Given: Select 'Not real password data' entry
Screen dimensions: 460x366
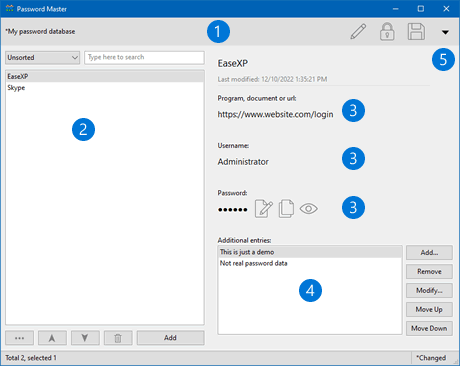Looking at the screenshot, I should [x=310, y=263].
